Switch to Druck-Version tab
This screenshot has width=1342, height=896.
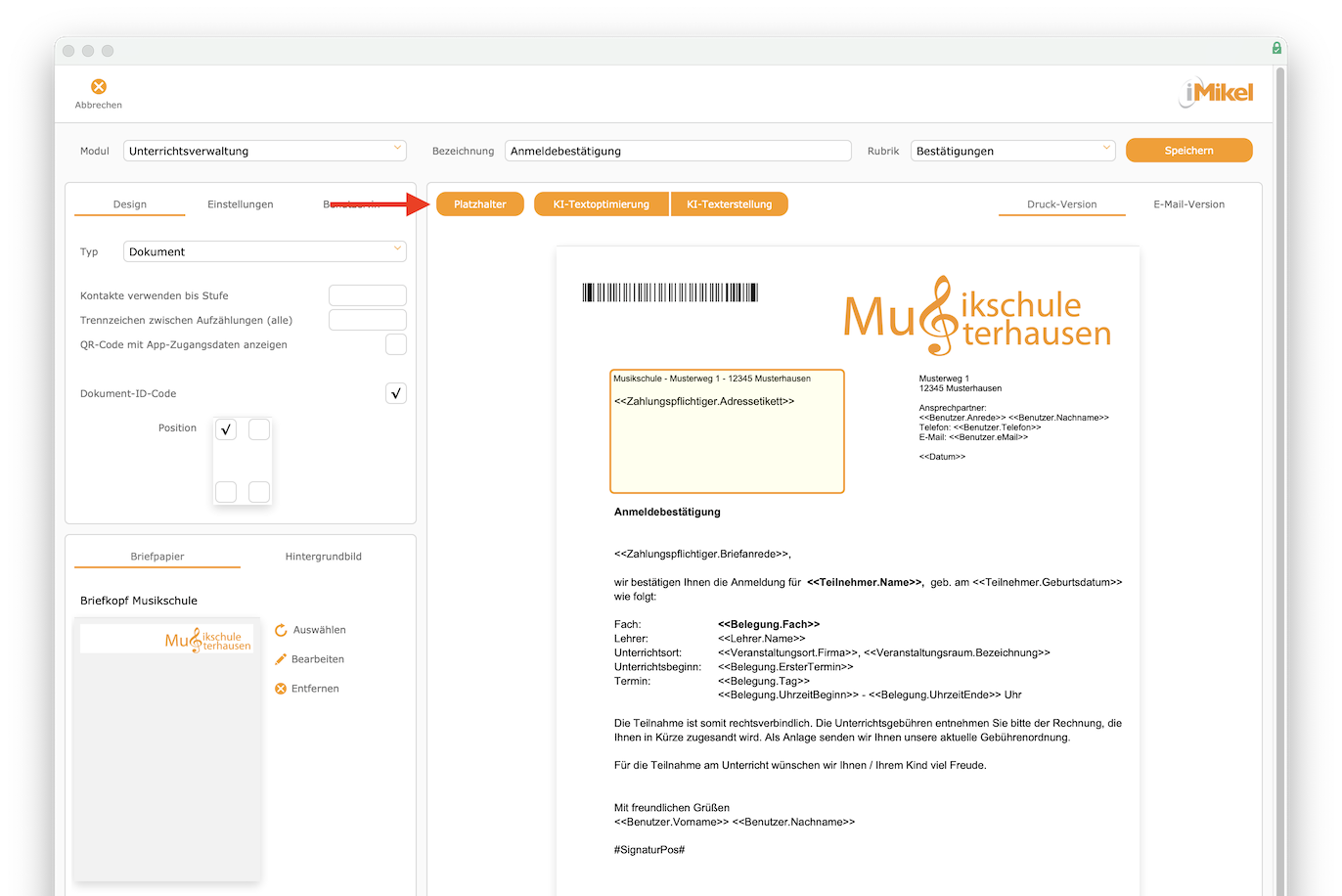(x=1062, y=204)
